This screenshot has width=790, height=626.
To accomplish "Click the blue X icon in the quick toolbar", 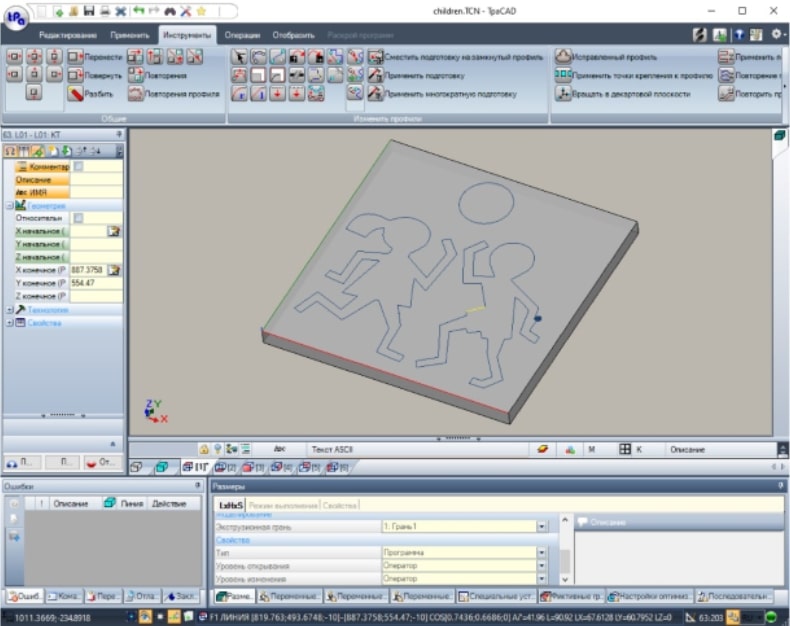I will pyautogui.click(x=121, y=11).
